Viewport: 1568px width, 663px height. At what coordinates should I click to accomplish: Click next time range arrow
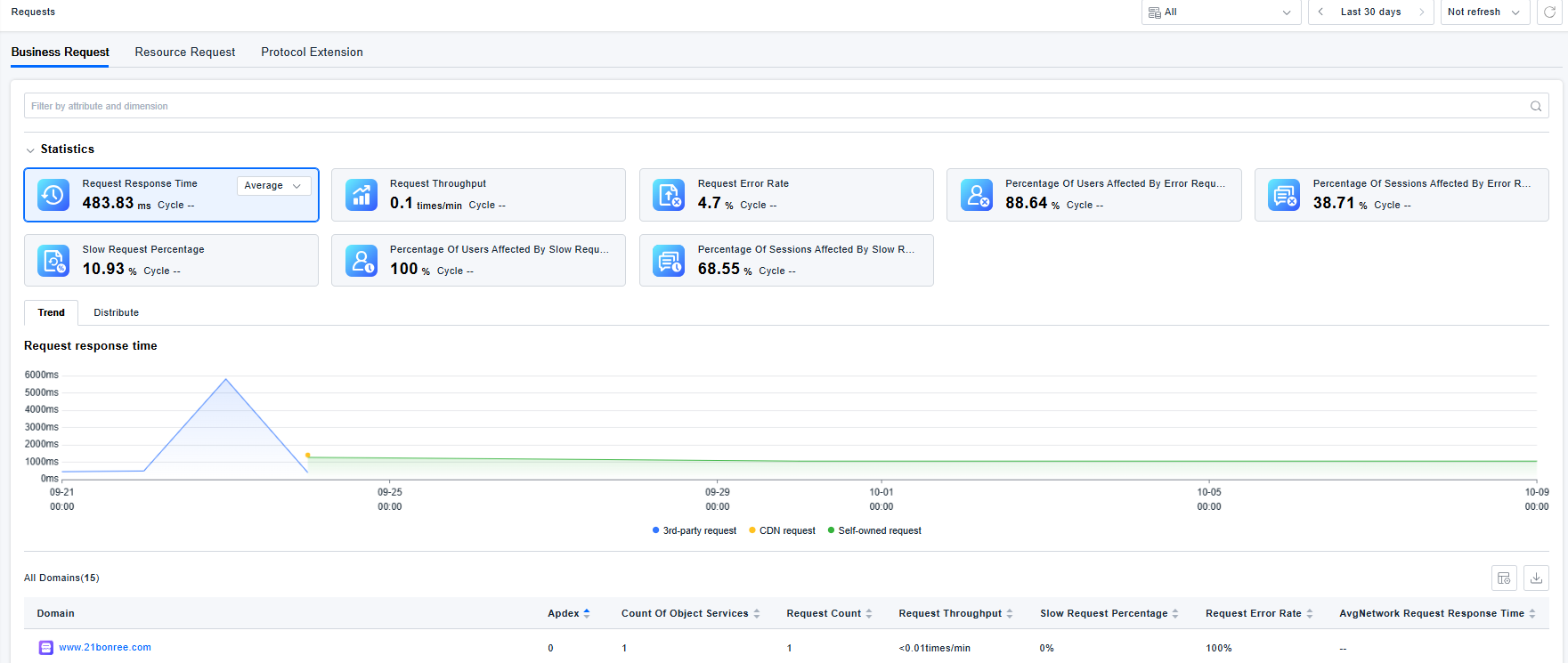pos(1421,12)
